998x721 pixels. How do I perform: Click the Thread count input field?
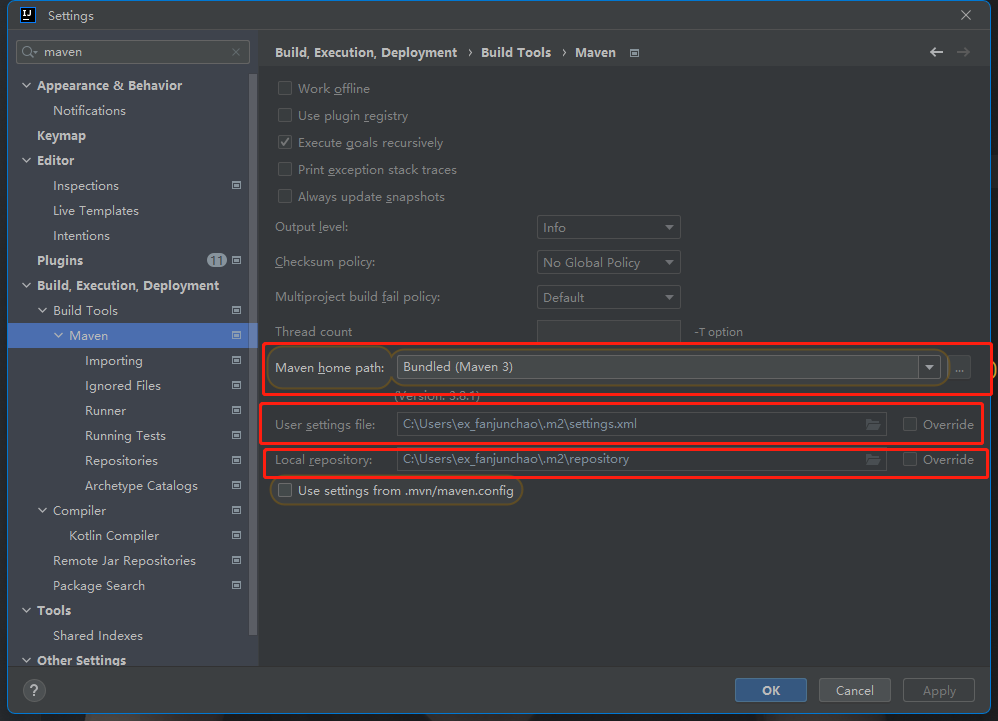tap(608, 331)
